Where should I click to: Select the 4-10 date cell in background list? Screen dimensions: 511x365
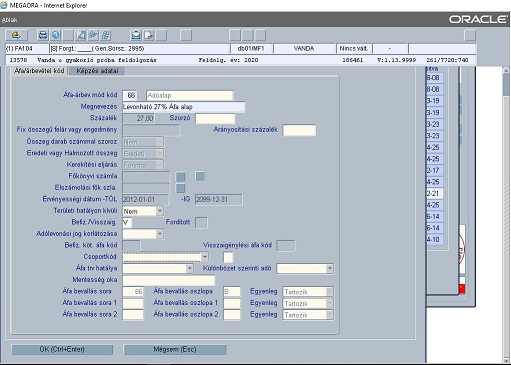point(434,239)
